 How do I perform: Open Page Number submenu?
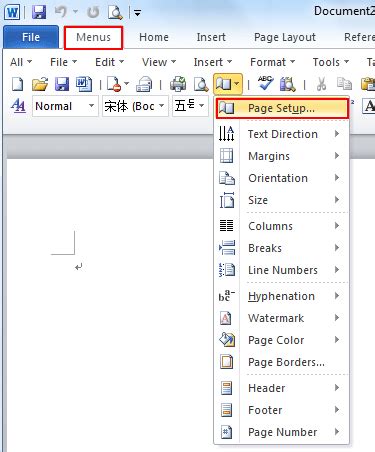coord(281,432)
